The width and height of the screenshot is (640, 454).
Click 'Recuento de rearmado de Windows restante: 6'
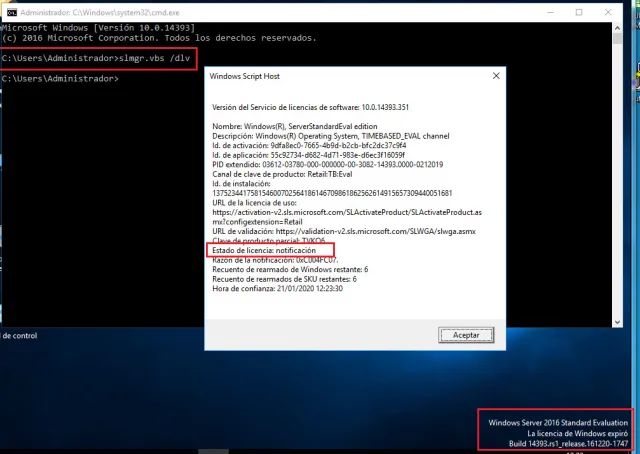click(290, 269)
